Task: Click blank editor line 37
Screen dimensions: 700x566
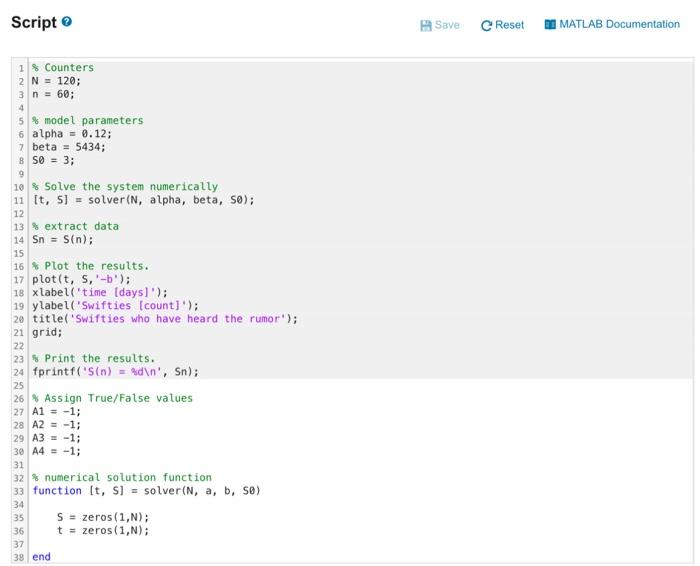Action: pos(361,544)
